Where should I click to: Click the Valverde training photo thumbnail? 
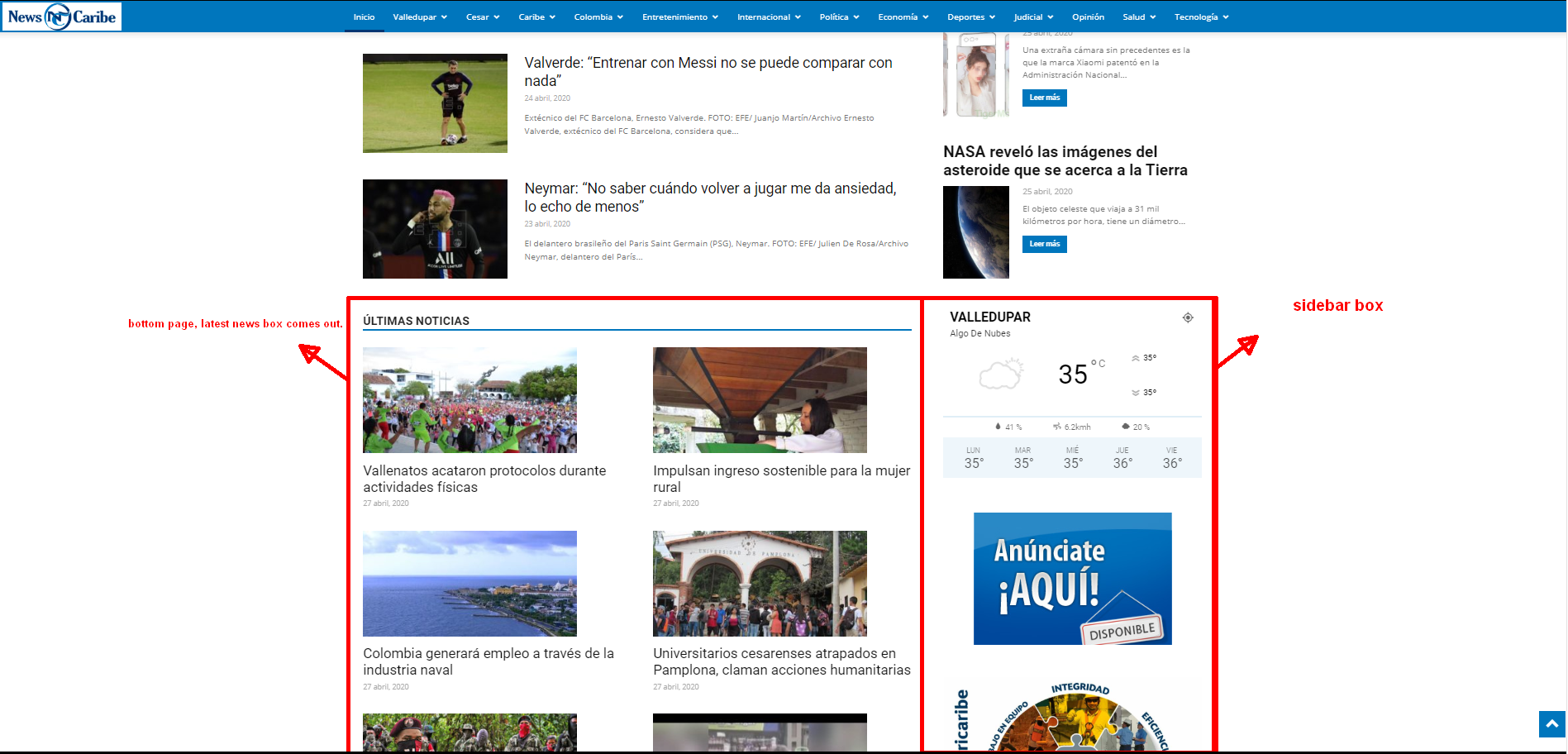[x=435, y=103]
